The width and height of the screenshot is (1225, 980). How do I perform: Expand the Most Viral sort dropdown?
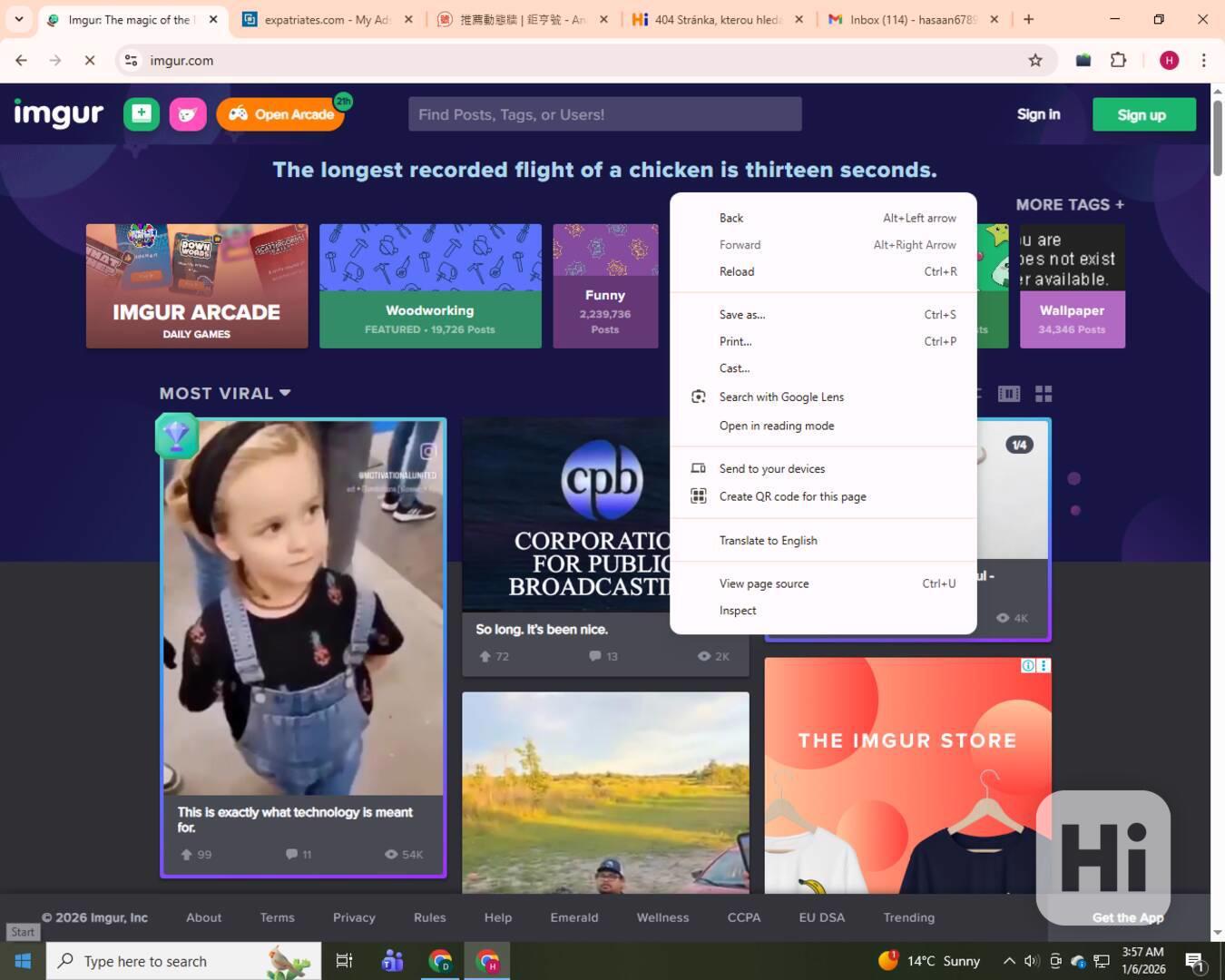click(x=225, y=393)
